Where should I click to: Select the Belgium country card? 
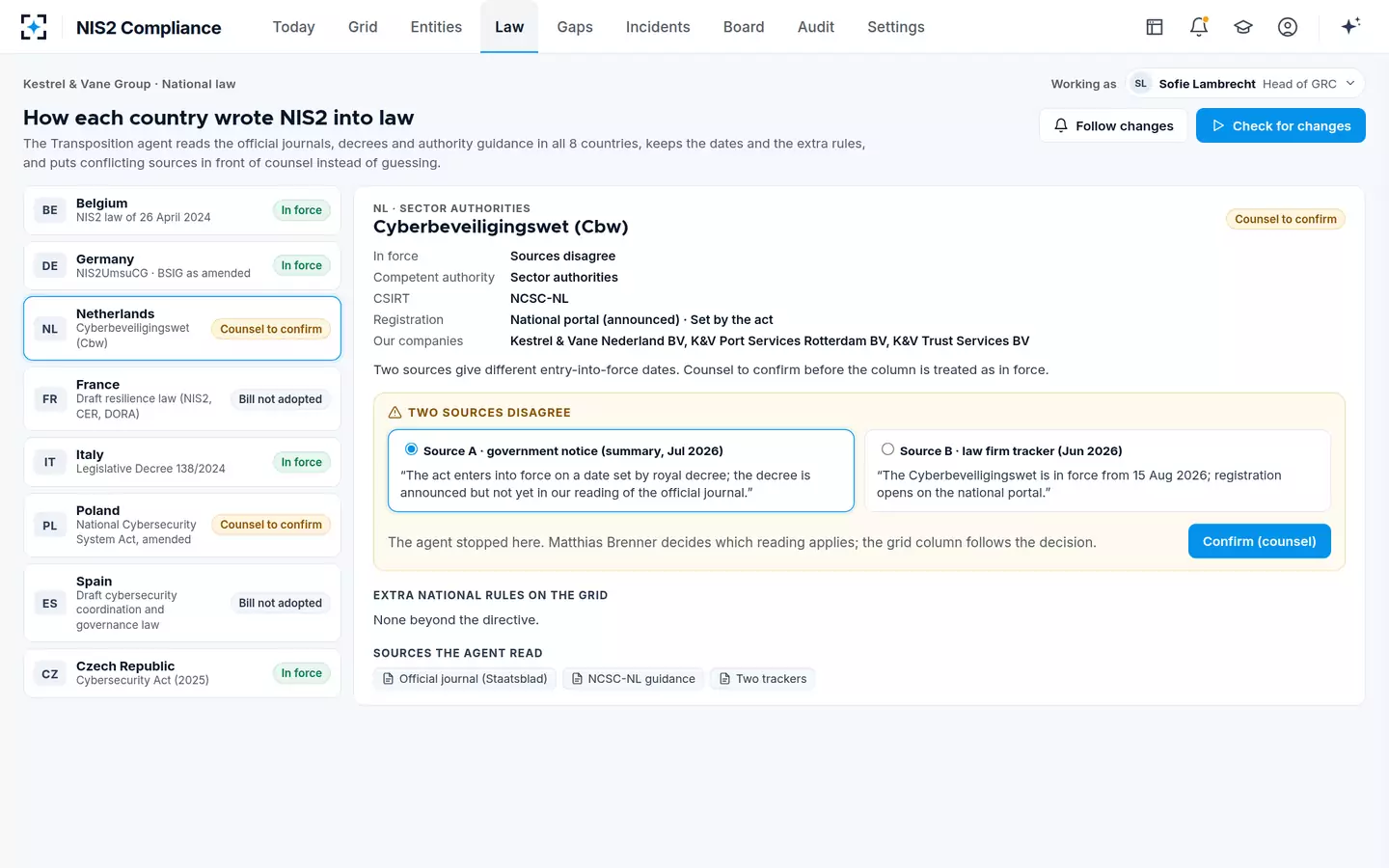[x=182, y=210]
